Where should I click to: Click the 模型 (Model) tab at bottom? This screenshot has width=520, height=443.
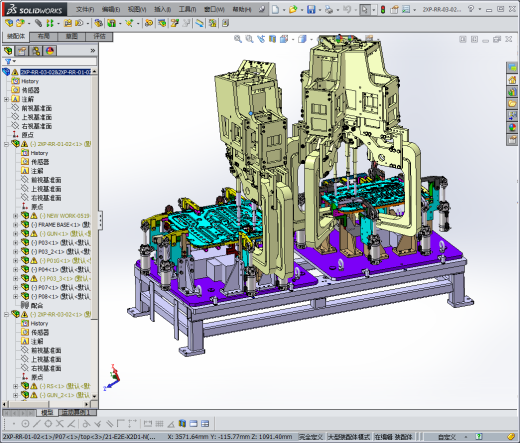pos(47,413)
